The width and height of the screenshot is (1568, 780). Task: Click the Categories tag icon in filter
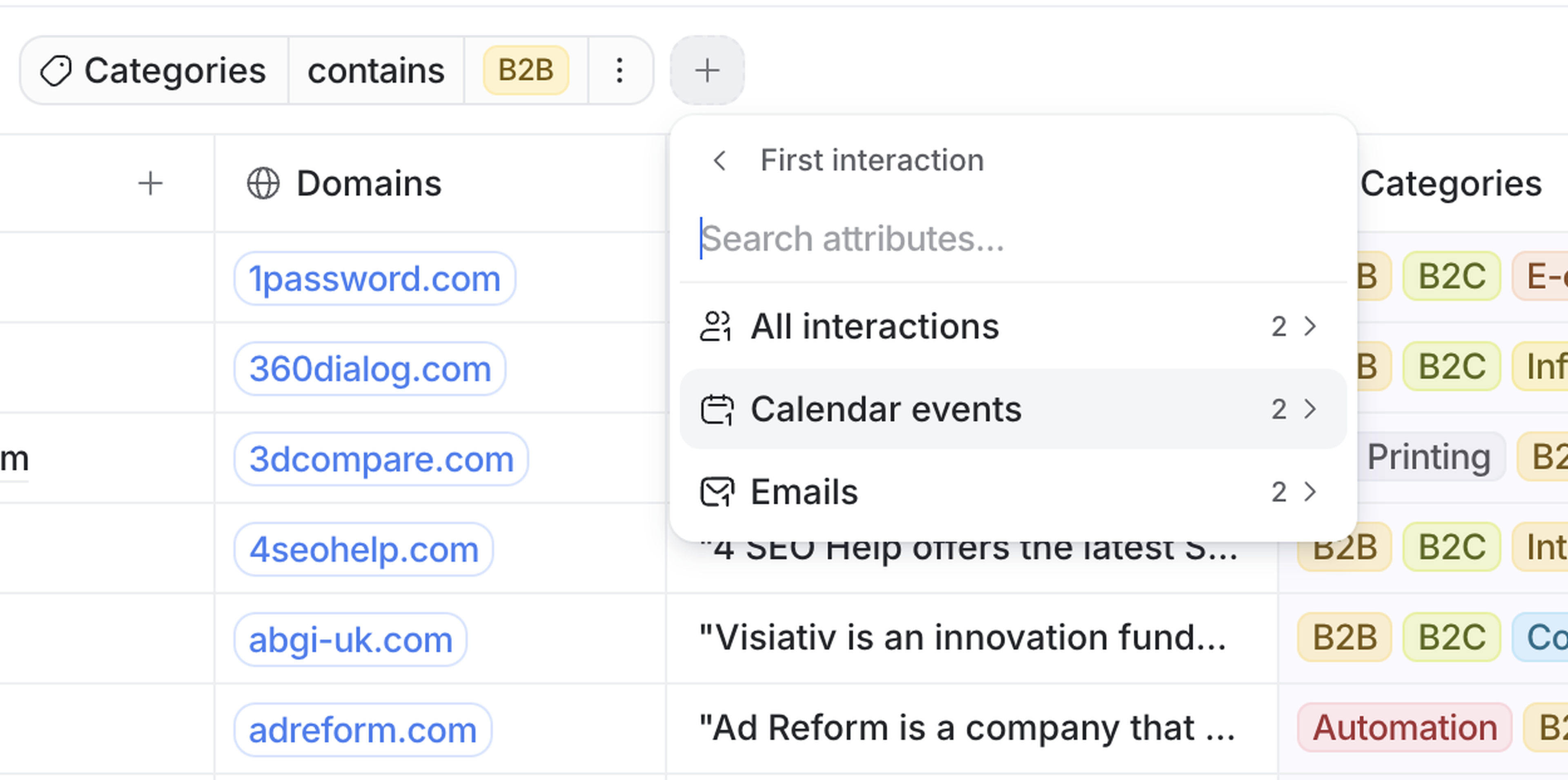tap(56, 71)
